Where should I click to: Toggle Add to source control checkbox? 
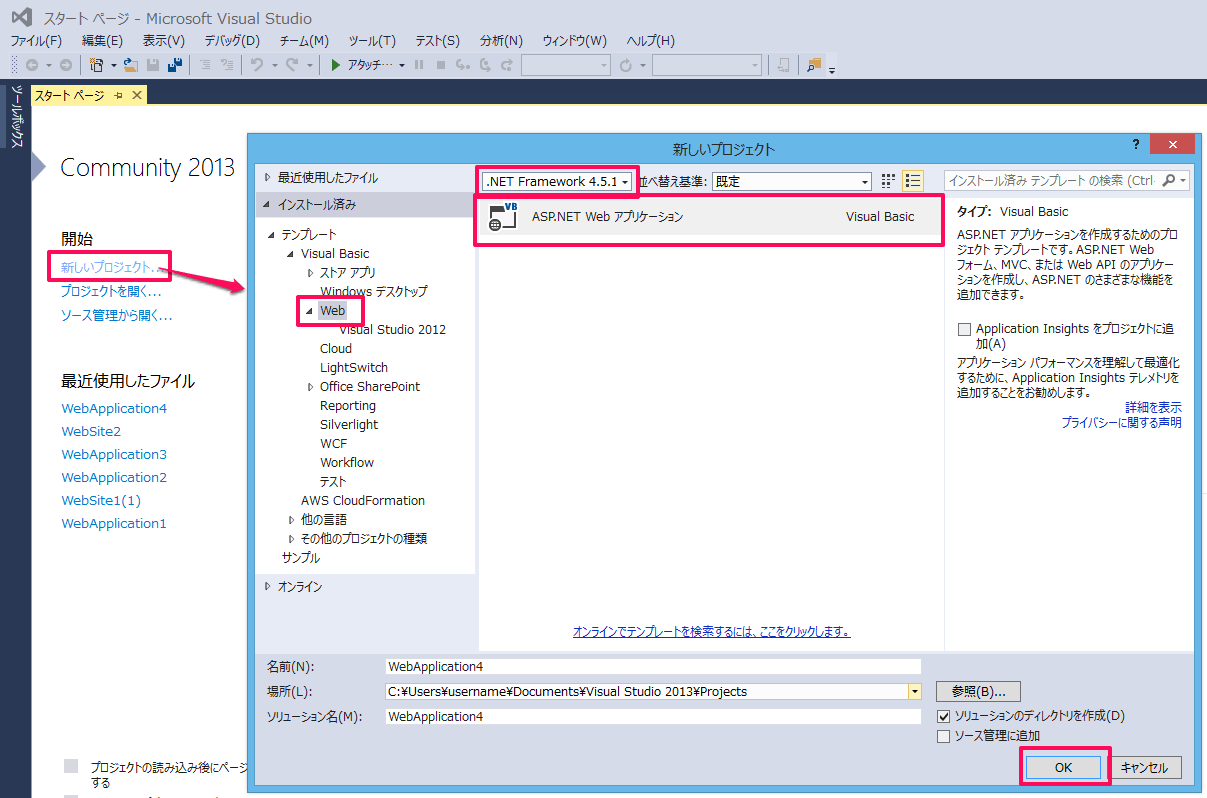(943, 736)
